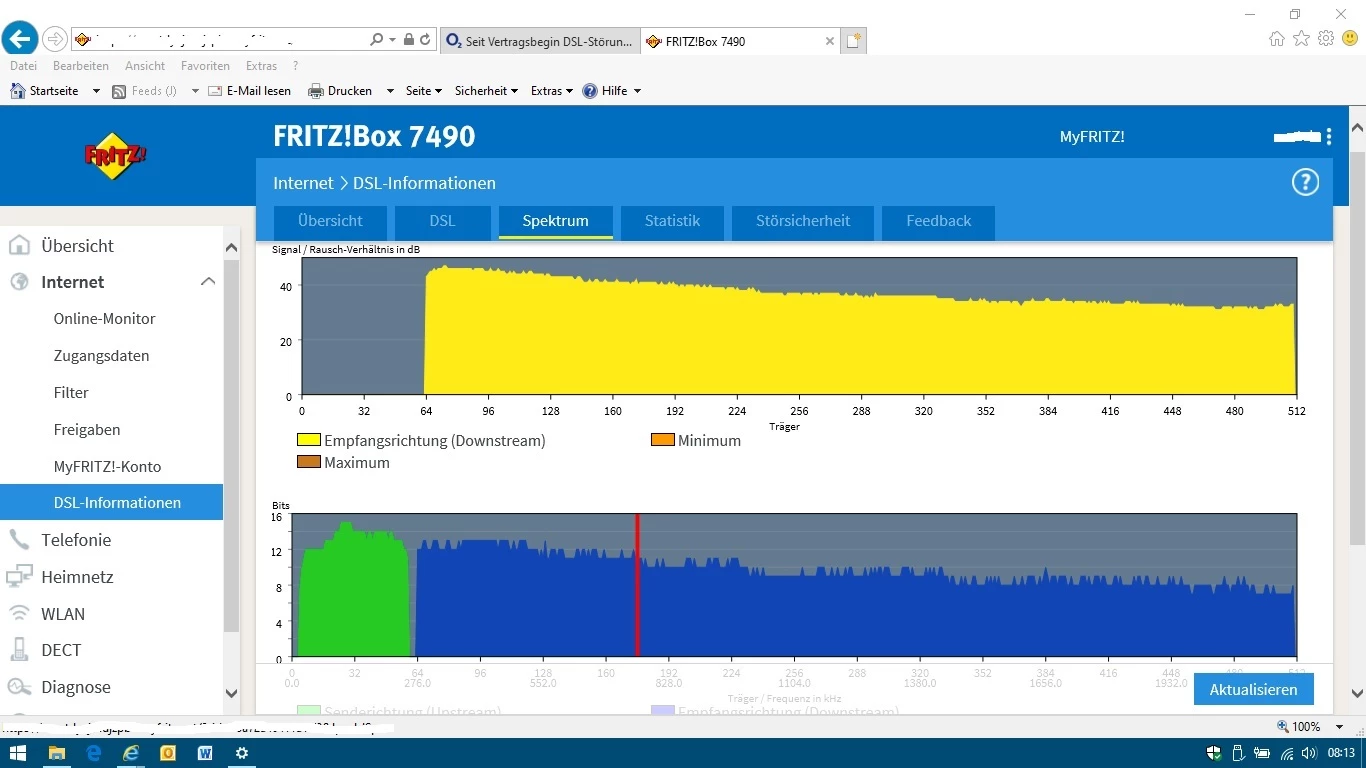Open Internet Explorer from the taskbar
Image resolution: width=1366 pixels, height=768 pixels.
(130, 753)
